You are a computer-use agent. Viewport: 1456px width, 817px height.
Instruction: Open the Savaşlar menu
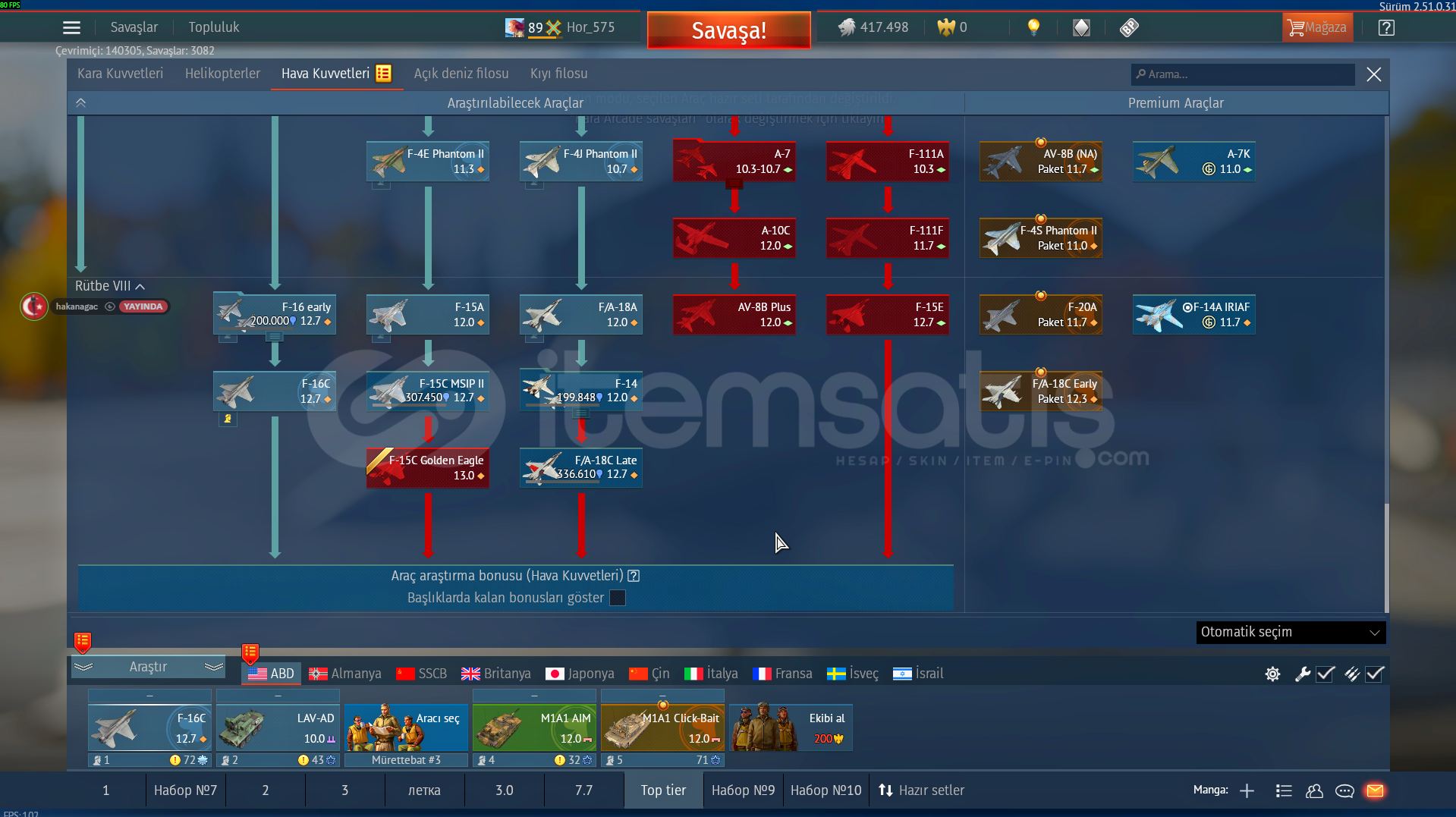pos(134,27)
